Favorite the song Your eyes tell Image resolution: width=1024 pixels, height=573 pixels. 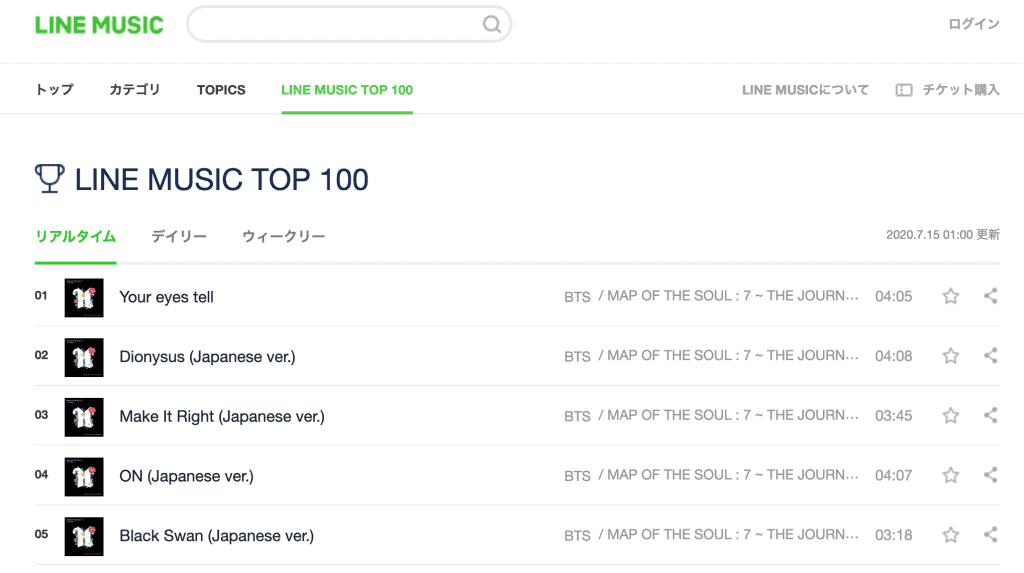(951, 296)
